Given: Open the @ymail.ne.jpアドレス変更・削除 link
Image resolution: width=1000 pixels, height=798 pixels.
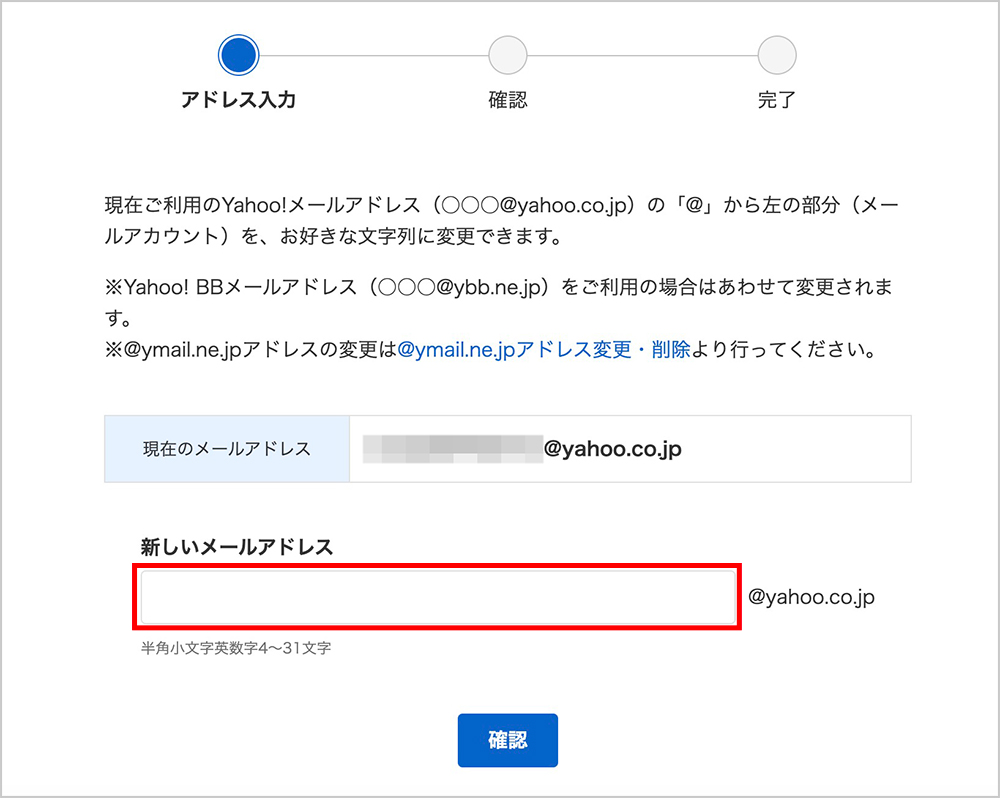Looking at the screenshot, I should click(x=544, y=350).
